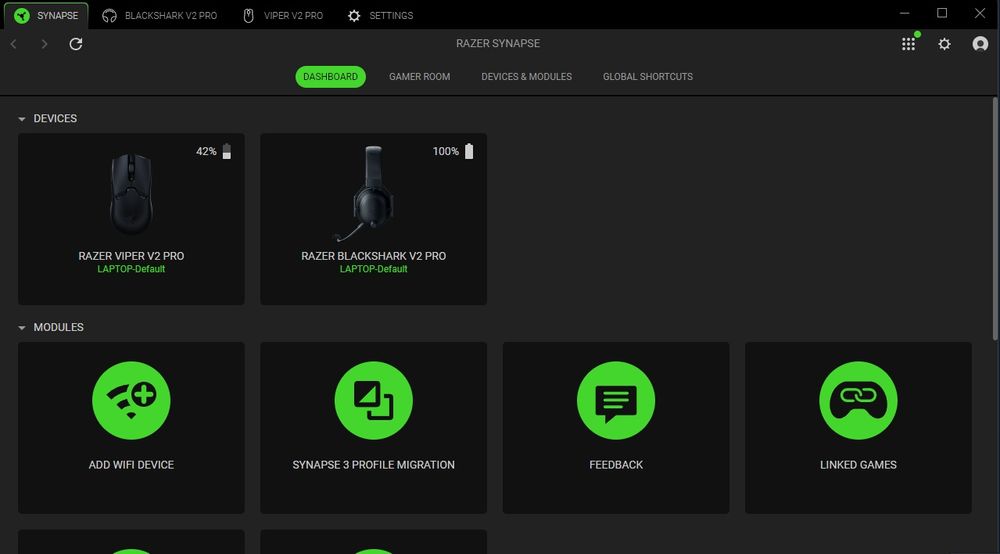Click LAPTOP-Default profile under BlackShark V2 Pro
Screen dimensions: 1000x554
pyautogui.click(x=373, y=269)
